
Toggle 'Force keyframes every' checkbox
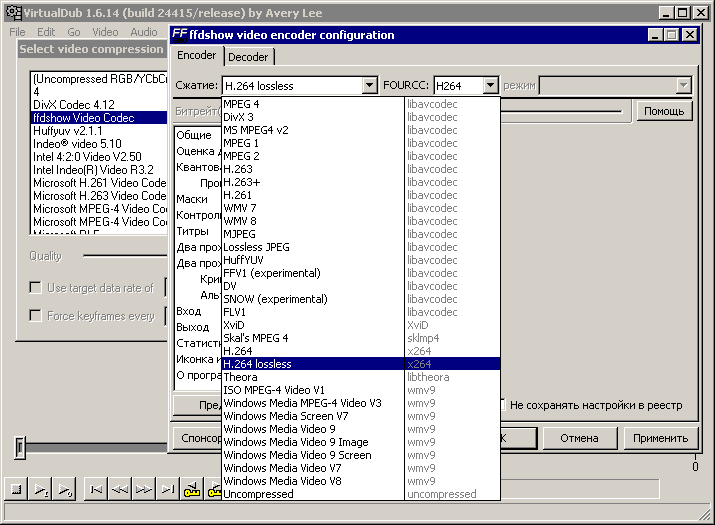coord(36,316)
